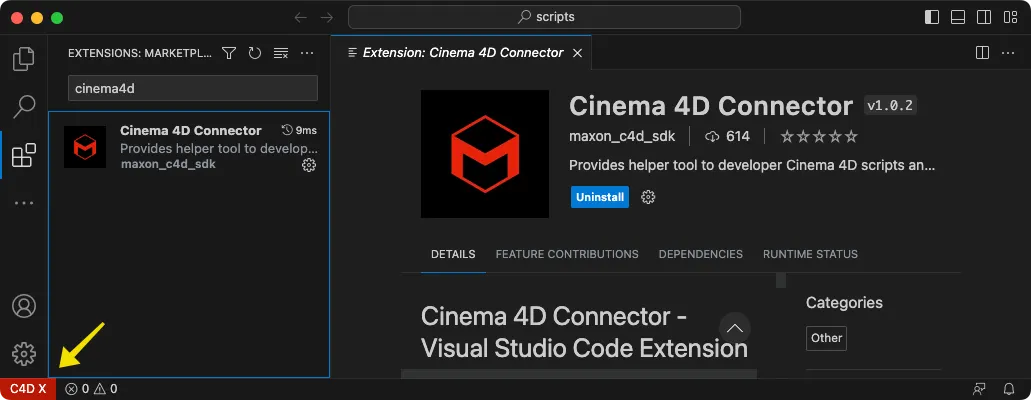Click the feedback icon in status bar
1031x400 pixels.
click(x=980, y=389)
